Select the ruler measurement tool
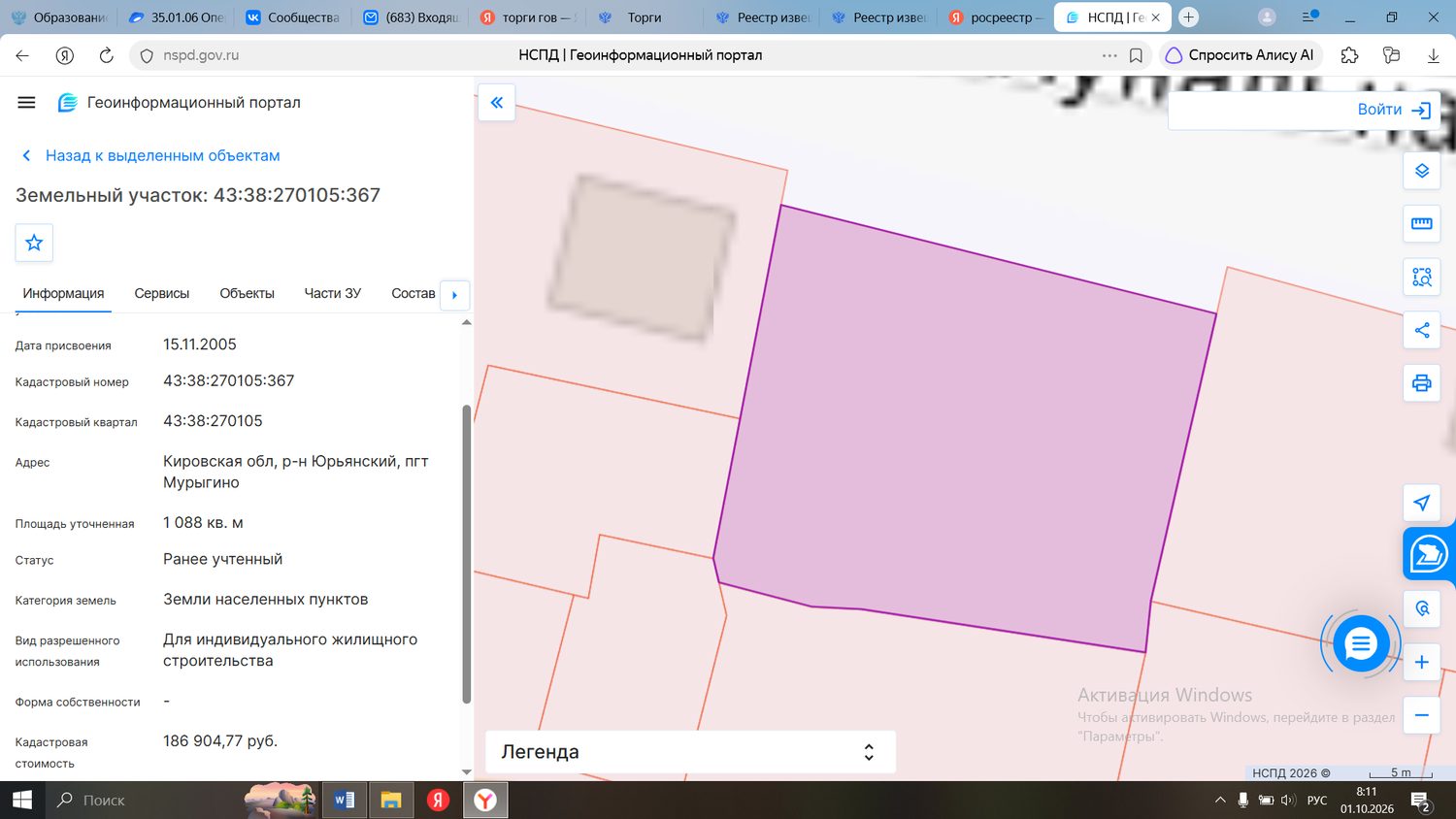The height and width of the screenshot is (819, 1456). [x=1422, y=224]
